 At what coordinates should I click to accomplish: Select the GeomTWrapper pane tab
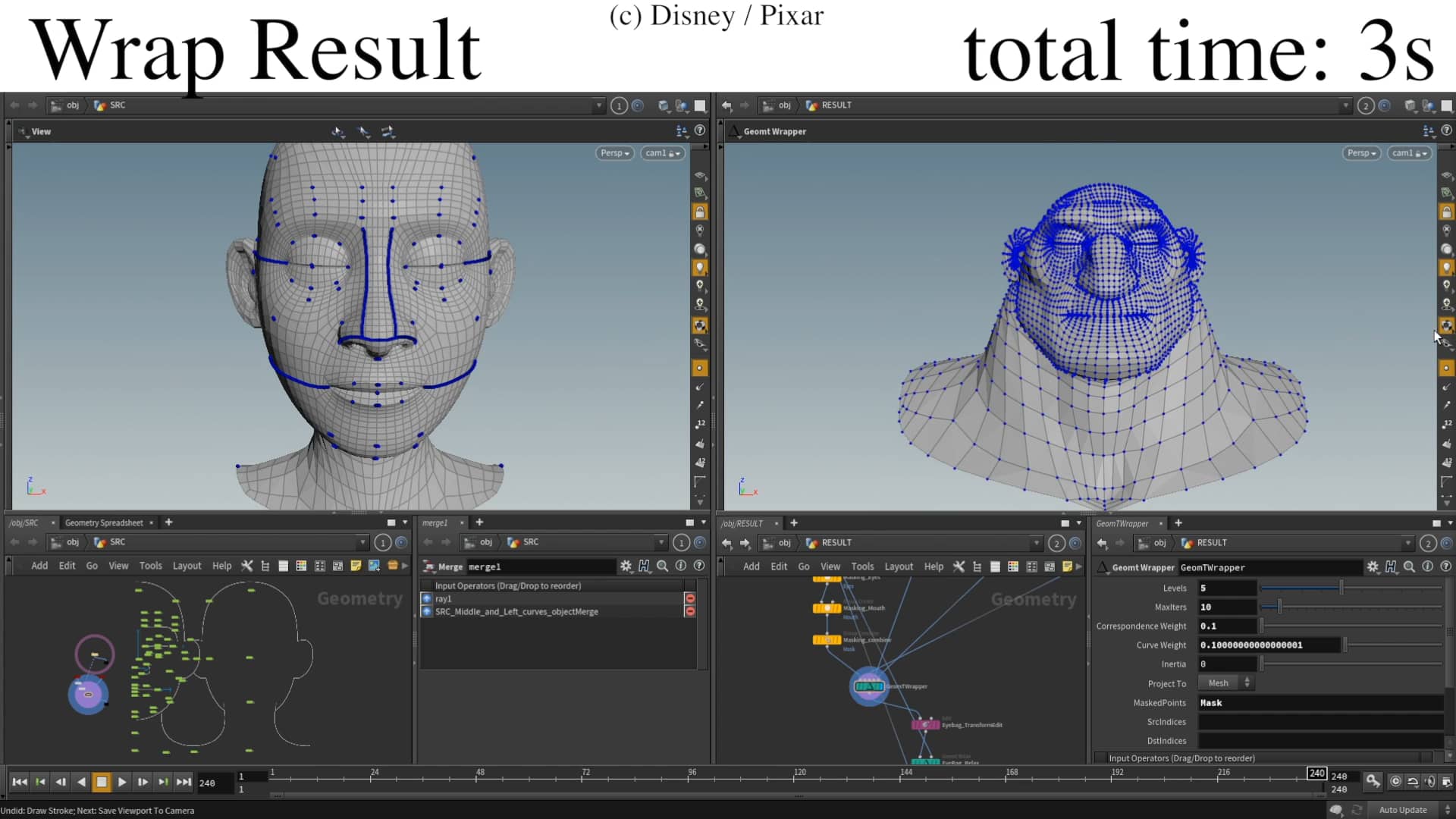1122,523
